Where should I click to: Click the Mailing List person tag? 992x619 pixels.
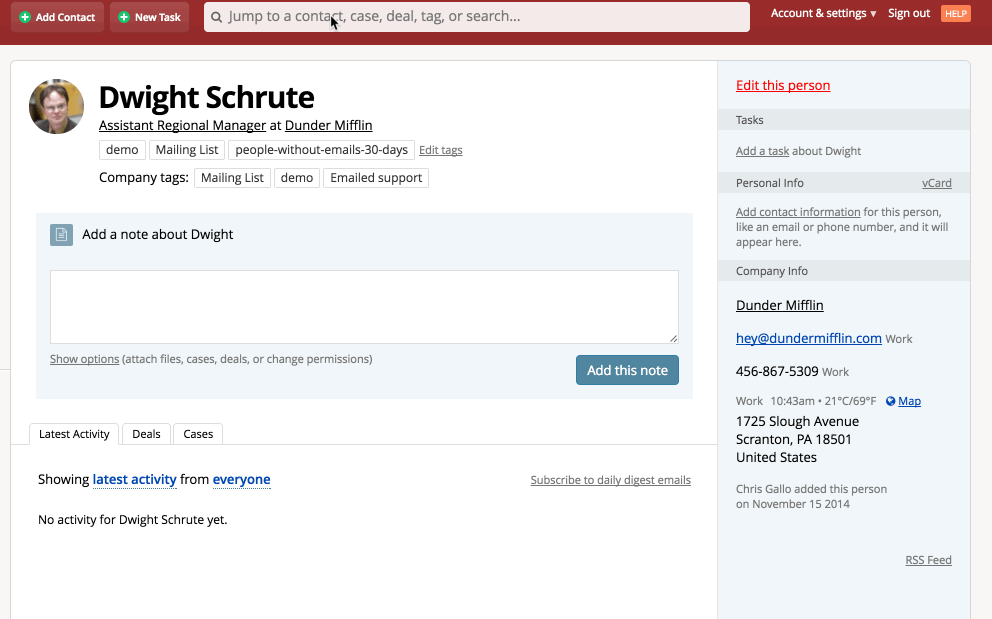[187, 150]
